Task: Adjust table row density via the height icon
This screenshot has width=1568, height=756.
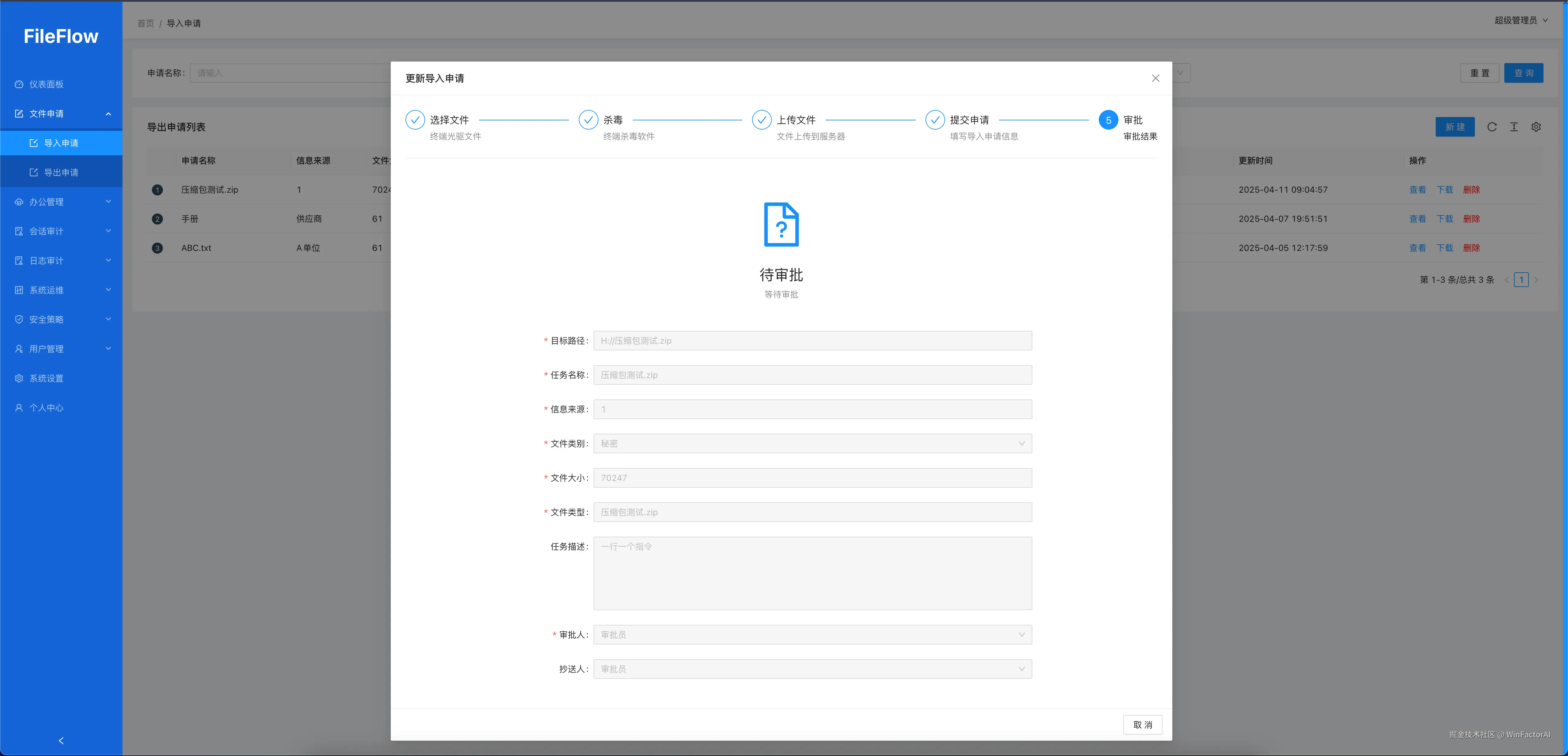Action: [1514, 127]
